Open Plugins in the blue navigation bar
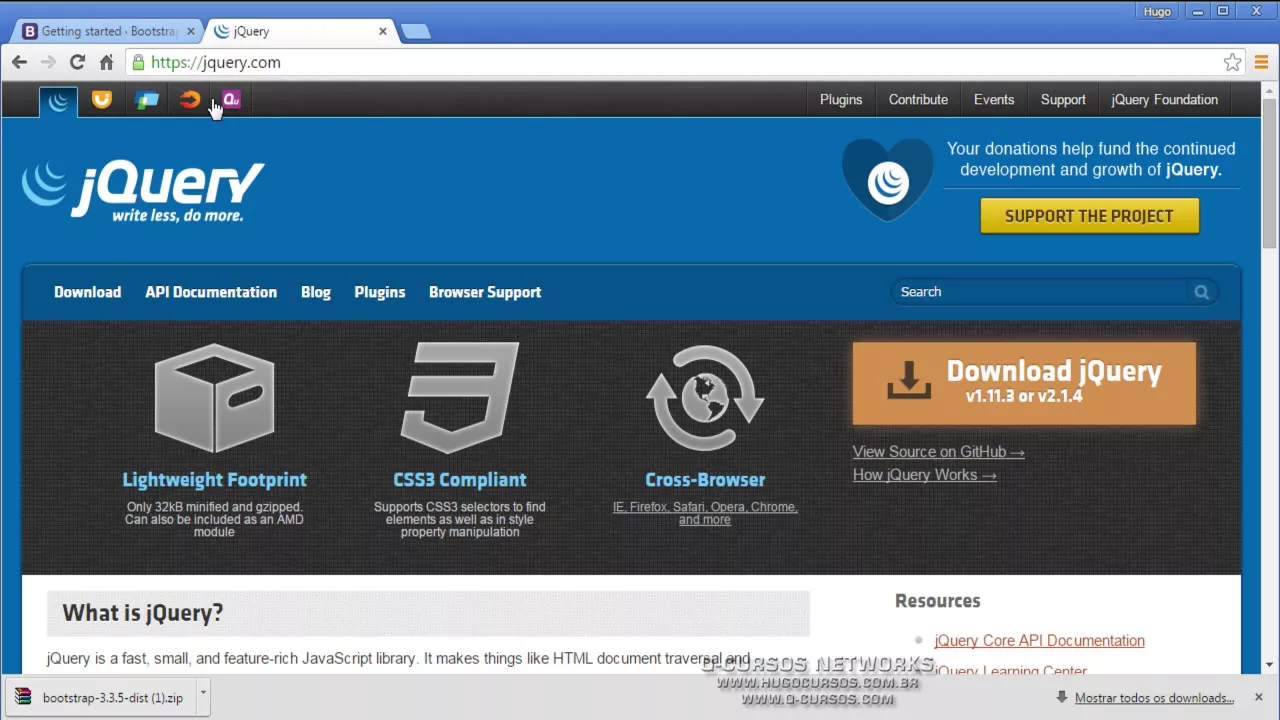The height and width of the screenshot is (720, 1280). 380,292
